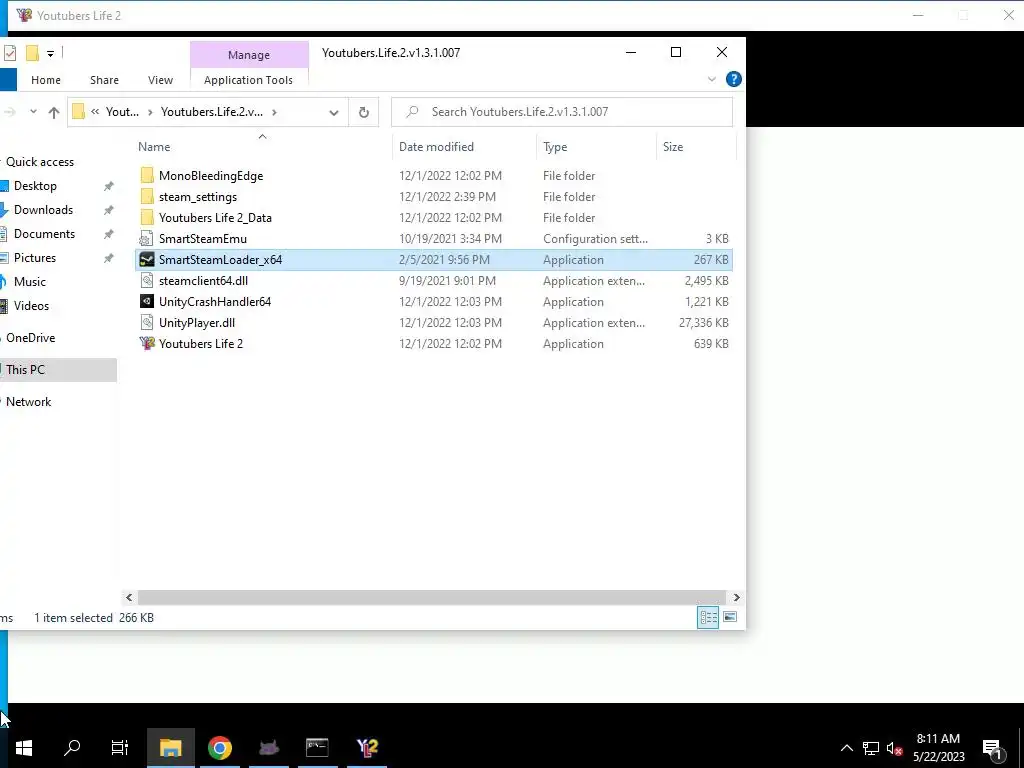Click the scroll left arrow of the file list
This screenshot has height=768, width=1024.
click(x=129, y=597)
